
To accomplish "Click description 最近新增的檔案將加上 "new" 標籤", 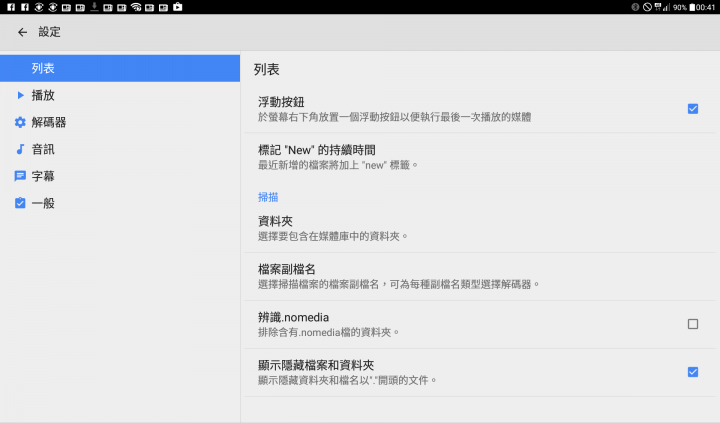I will (x=338, y=165).
